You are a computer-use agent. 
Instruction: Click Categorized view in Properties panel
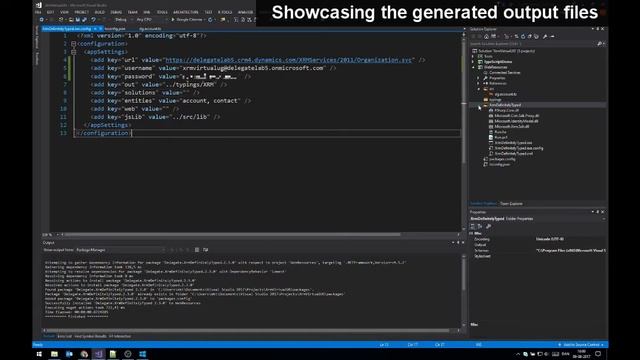click(473, 226)
